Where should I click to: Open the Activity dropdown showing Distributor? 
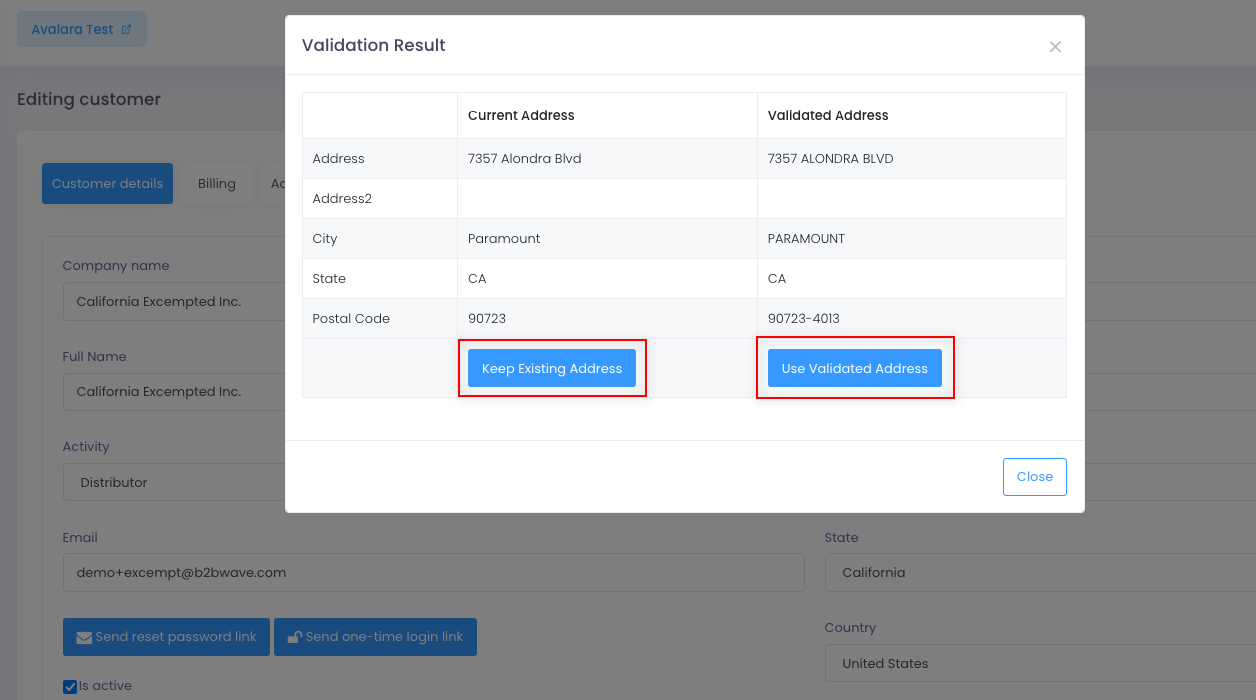pyautogui.click(x=170, y=482)
